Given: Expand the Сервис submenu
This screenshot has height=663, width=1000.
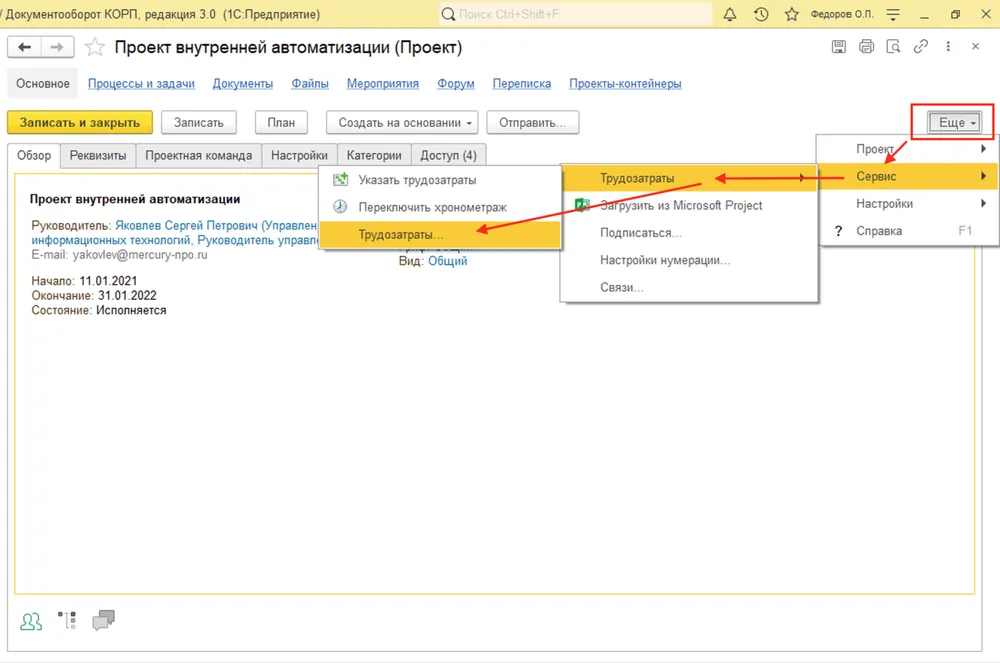Looking at the screenshot, I should [x=908, y=177].
